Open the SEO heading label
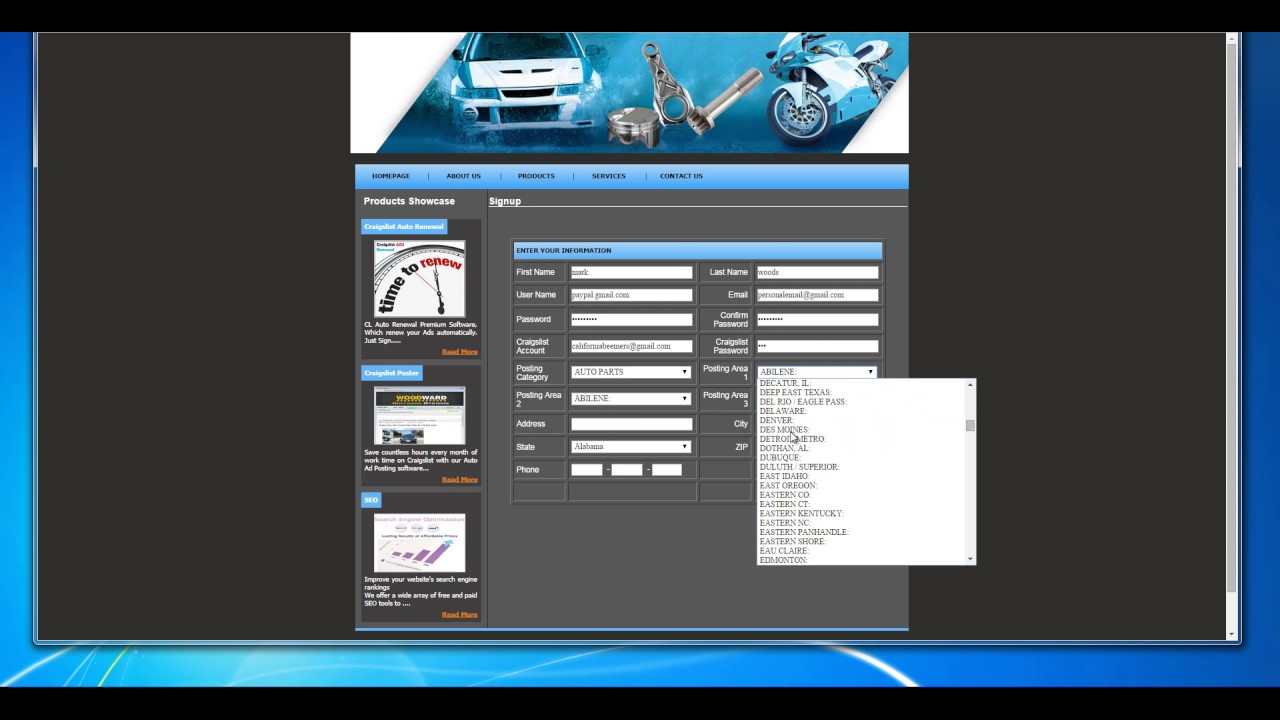Screen dimensions: 1280x720 (x=371, y=500)
